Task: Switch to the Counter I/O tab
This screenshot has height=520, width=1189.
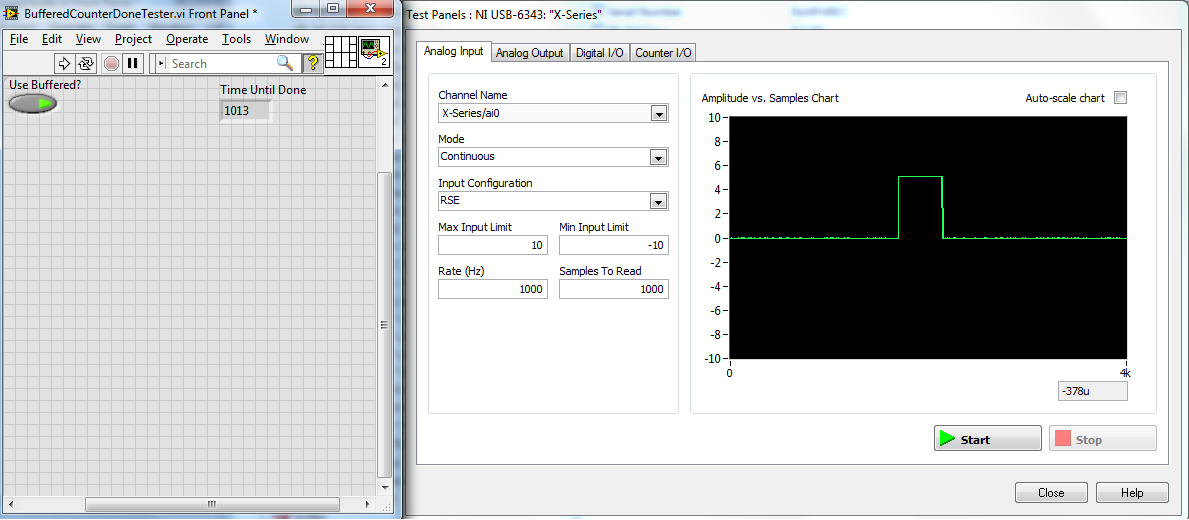Action: (x=663, y=52)
